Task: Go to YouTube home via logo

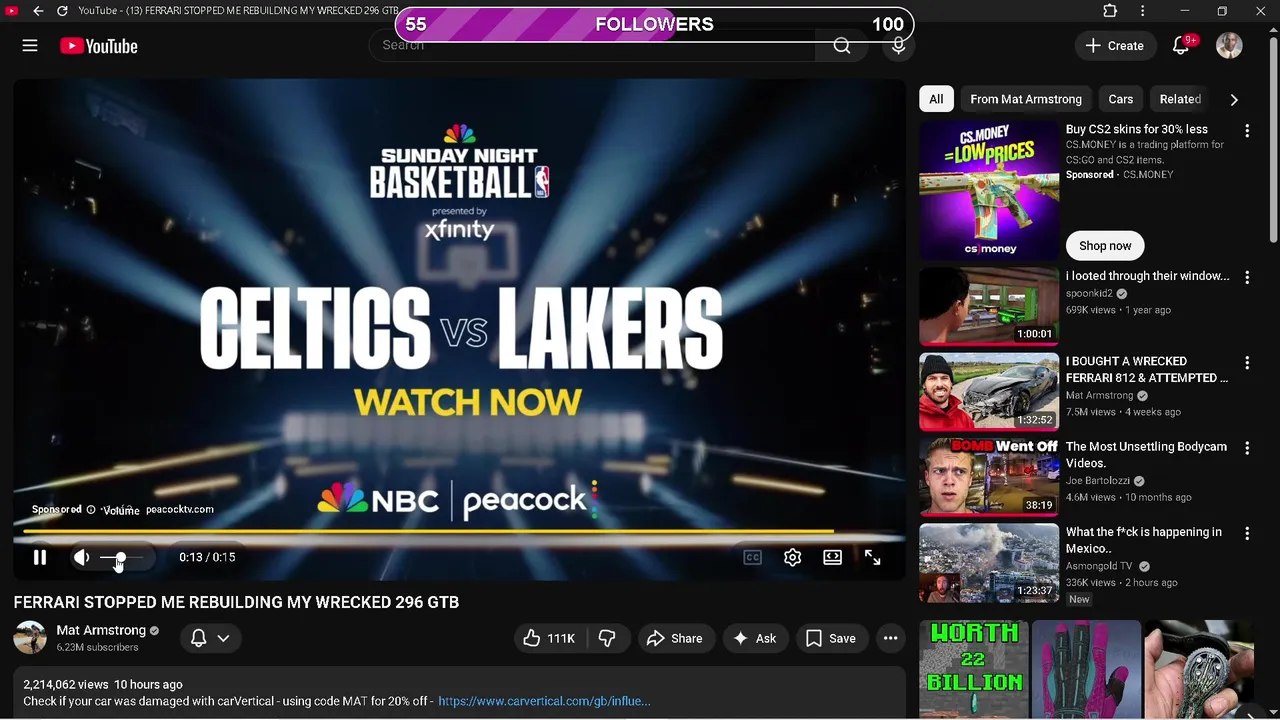Action: click(98, 46)
